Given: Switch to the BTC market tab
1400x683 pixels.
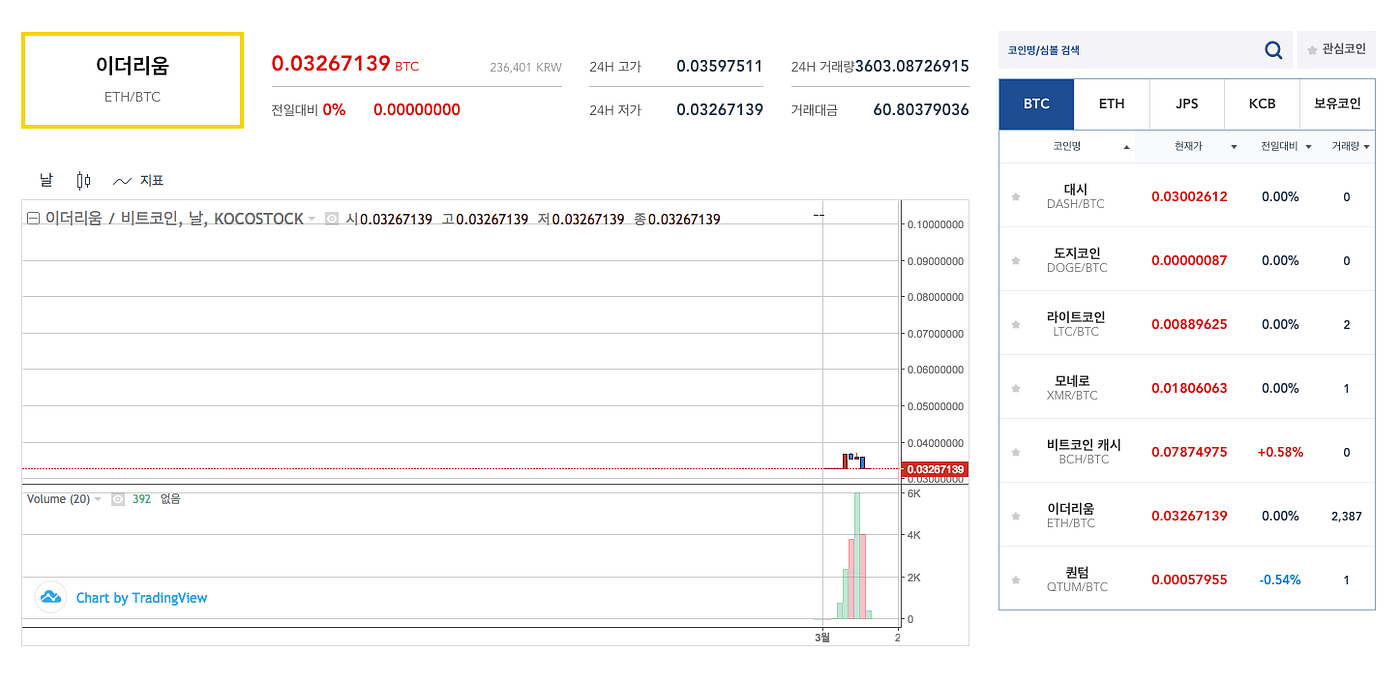Looking at the screenshot, I should (x=1036, y=104).
